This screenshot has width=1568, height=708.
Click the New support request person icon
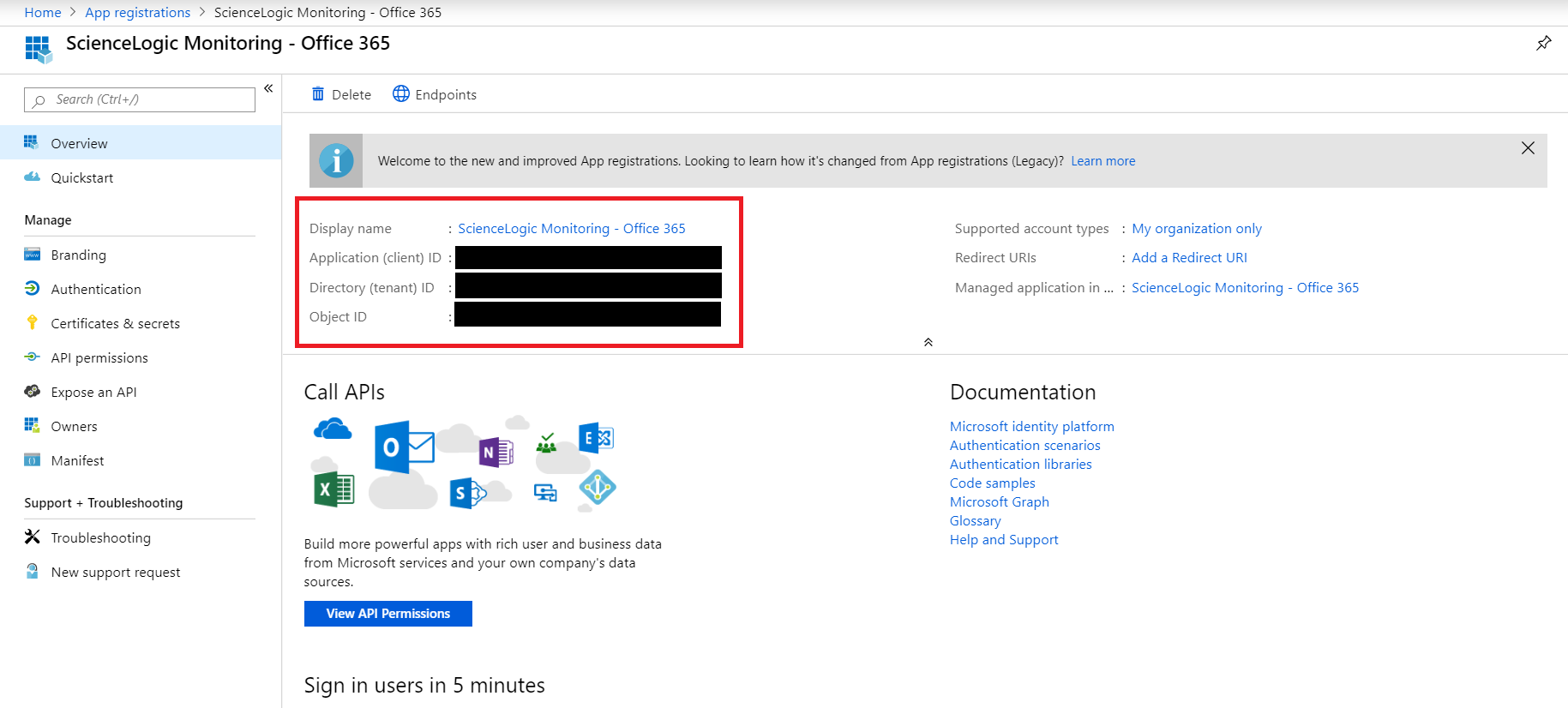pos(32,571)
